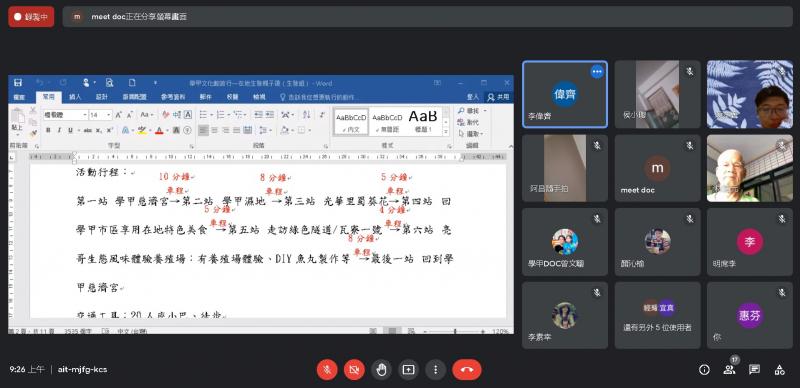Select the 李素幸 participant tile
This screenshot has width=800, height=388.
565,315
